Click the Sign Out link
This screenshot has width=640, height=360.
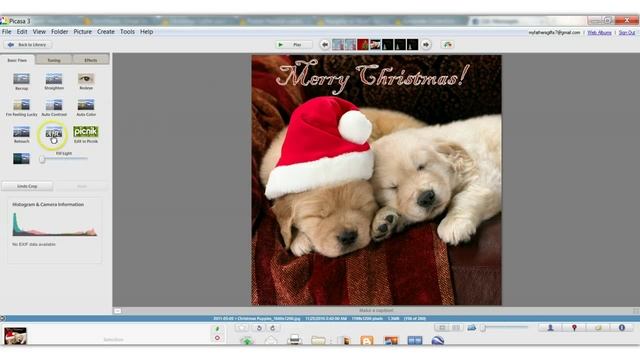[627, 33]
